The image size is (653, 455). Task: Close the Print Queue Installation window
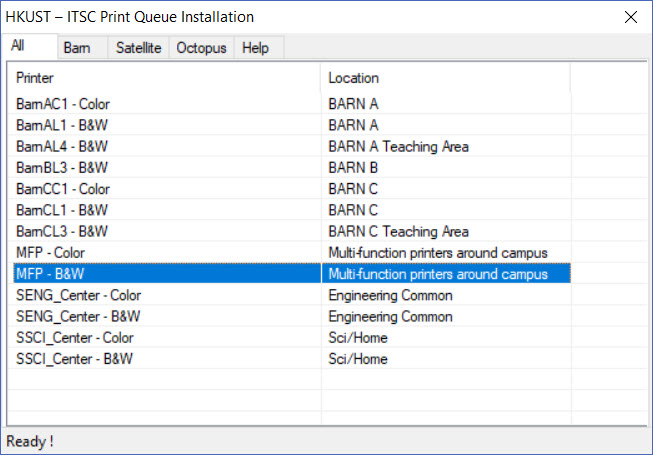pyautogui.click(x=630, y=17)
